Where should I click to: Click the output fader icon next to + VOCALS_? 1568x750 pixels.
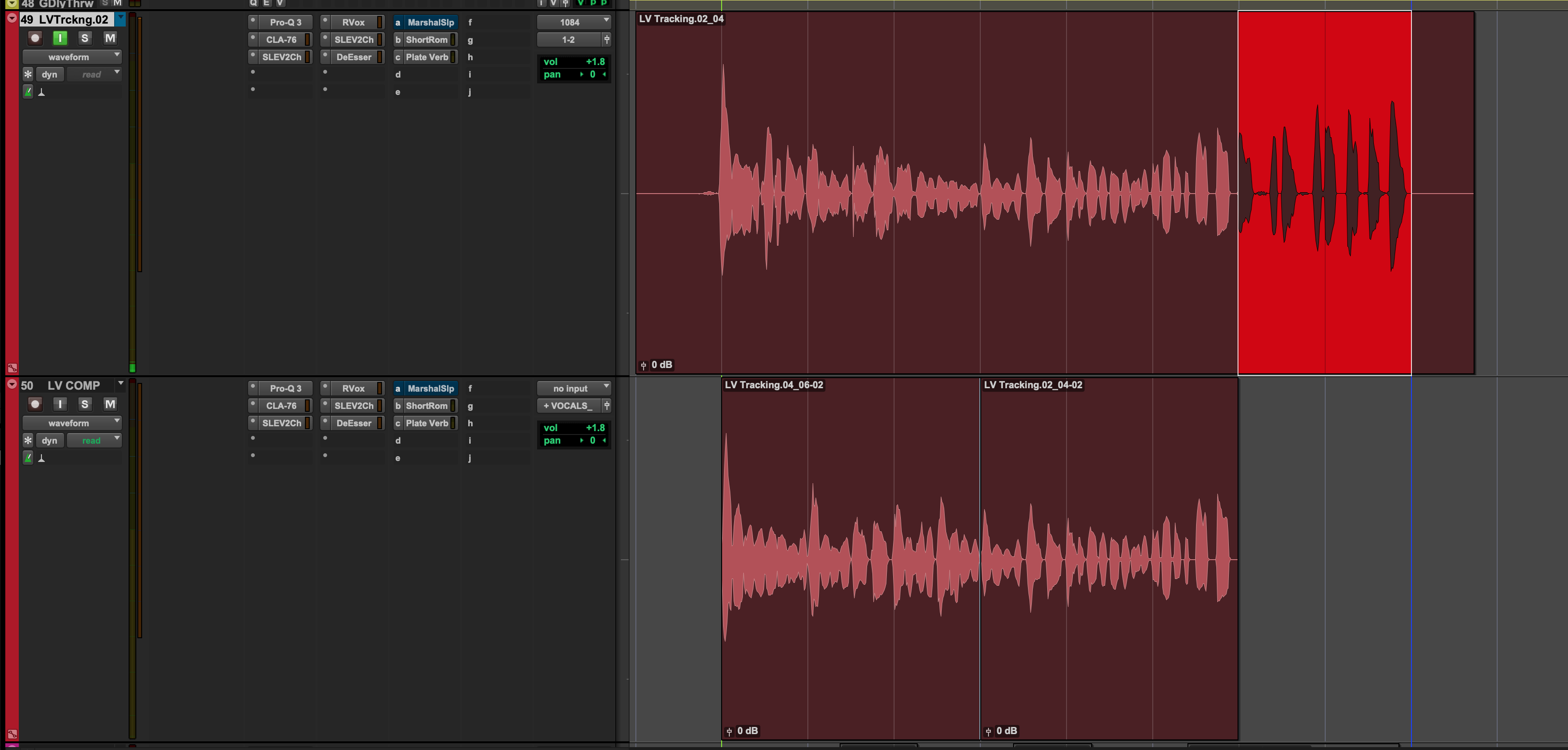click(606, 406)
